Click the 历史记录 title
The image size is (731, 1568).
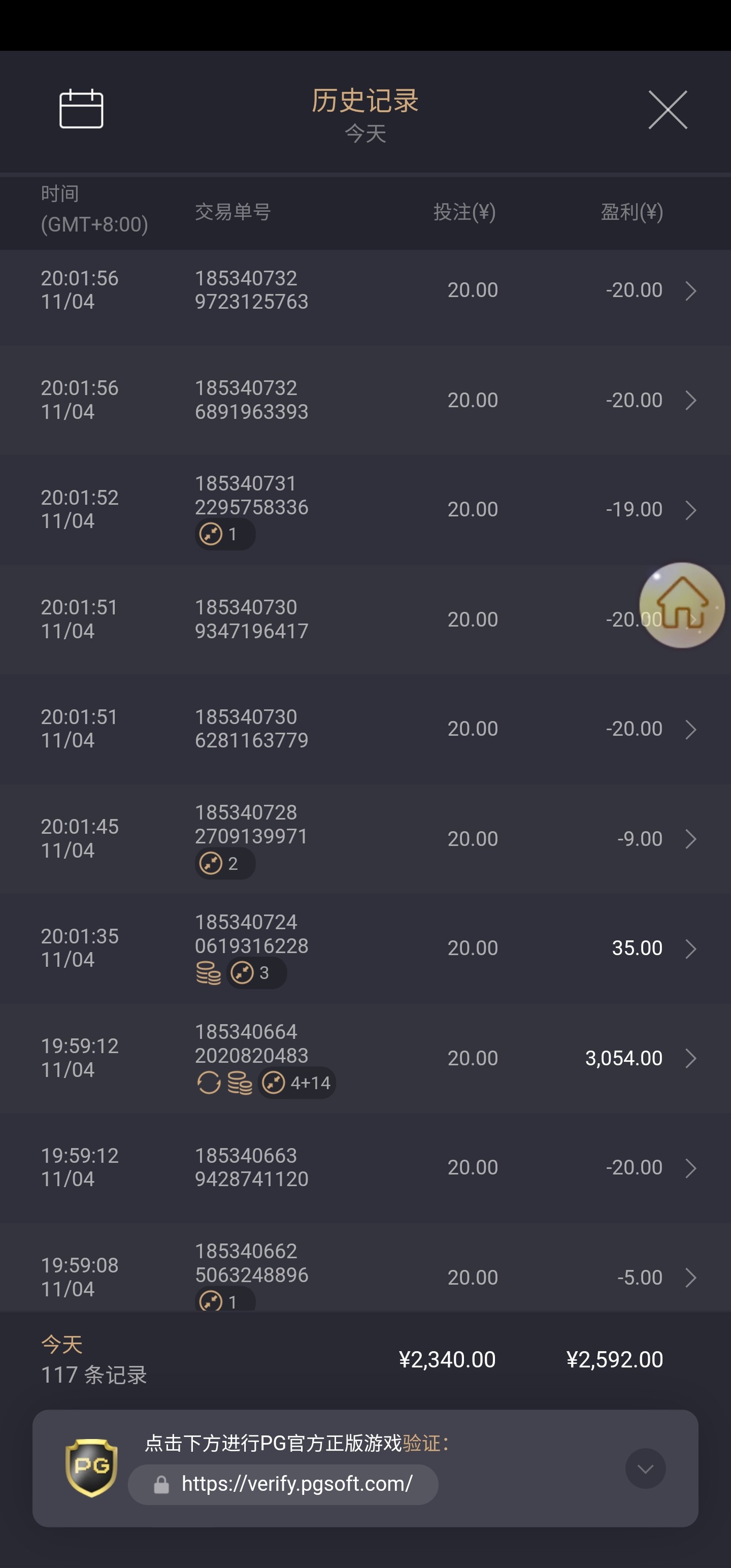pos(365,101)
